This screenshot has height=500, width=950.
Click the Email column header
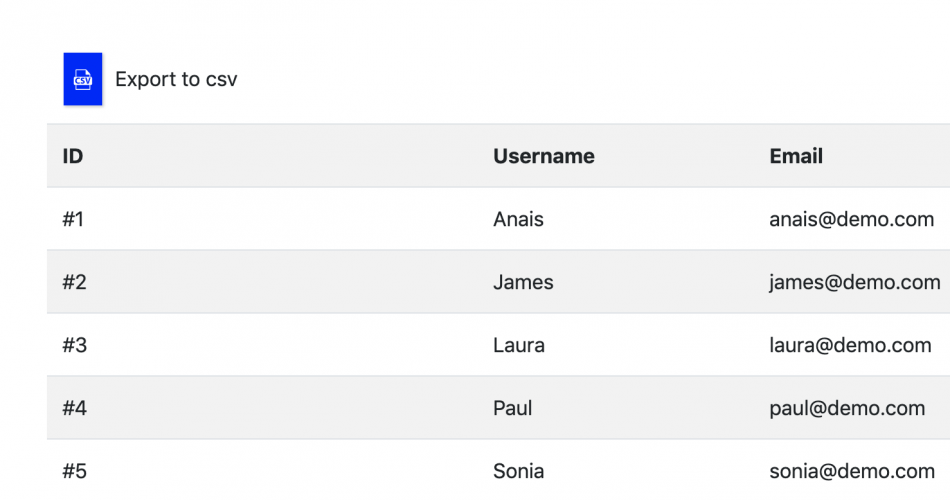(x=796, y=156)
